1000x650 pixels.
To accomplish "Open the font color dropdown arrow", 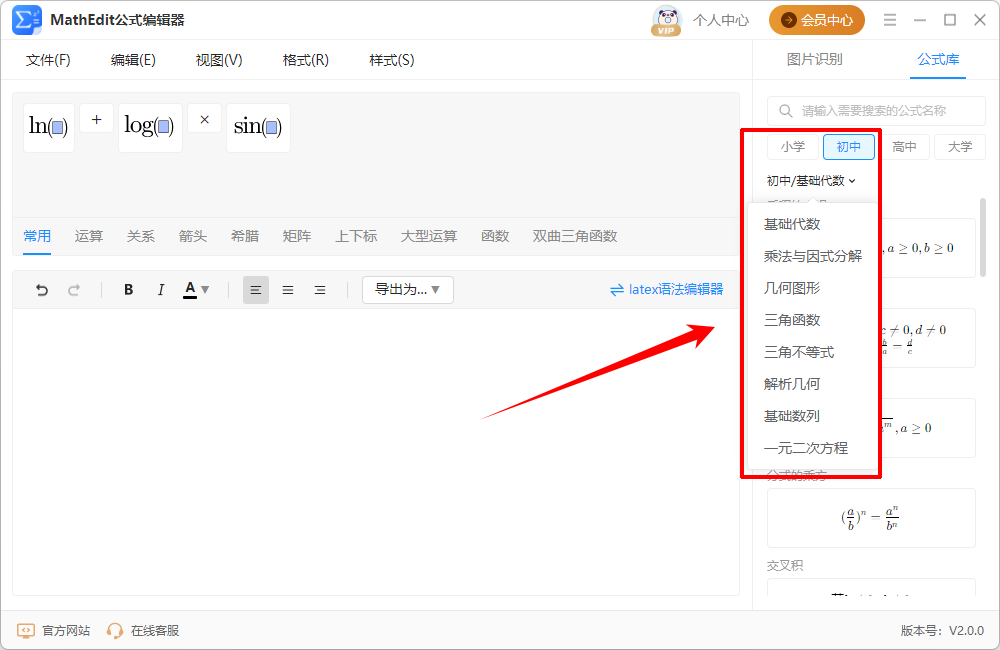I will (x=205, y=290).
